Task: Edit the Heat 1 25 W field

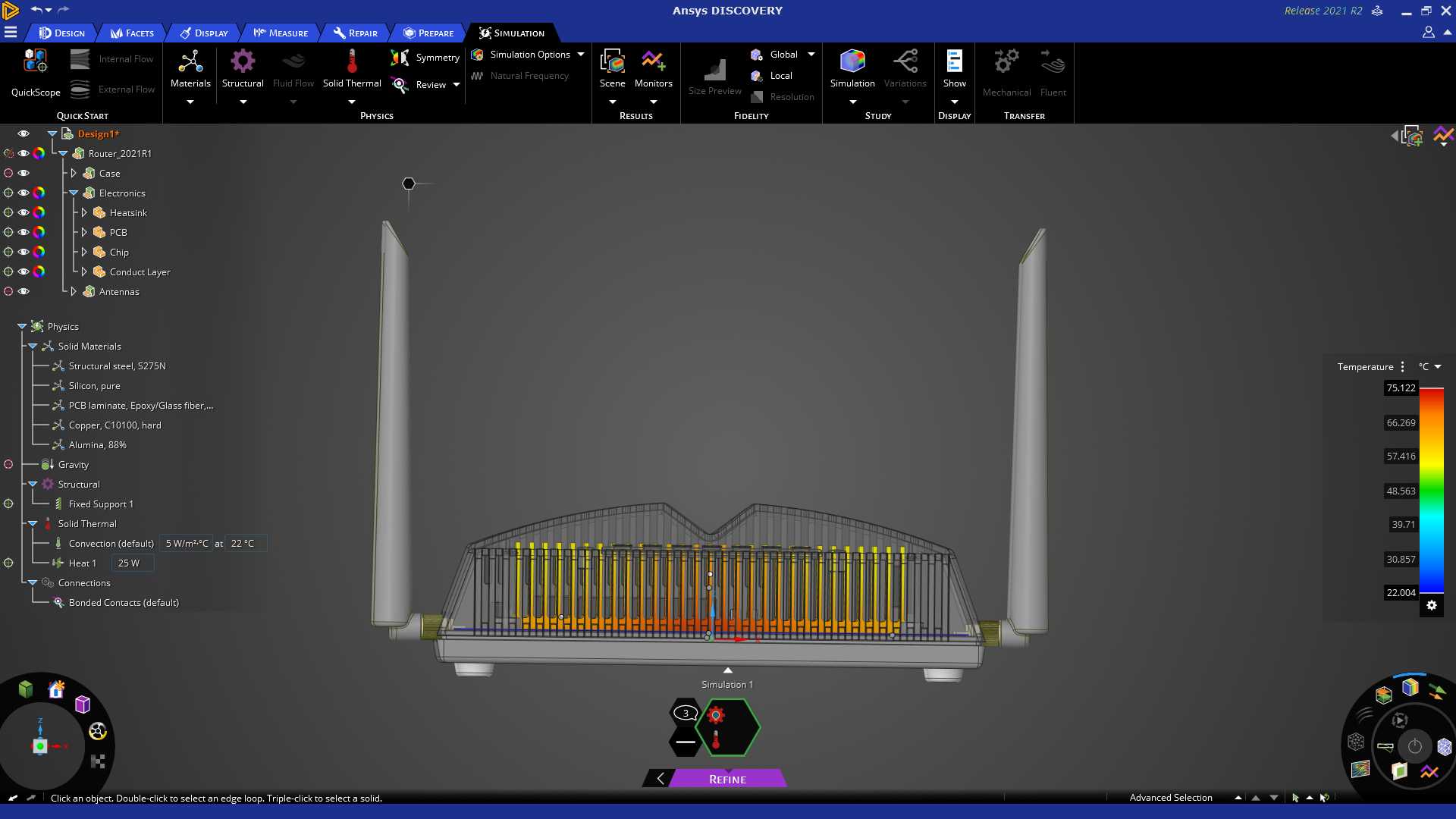Action: [133, 563]
